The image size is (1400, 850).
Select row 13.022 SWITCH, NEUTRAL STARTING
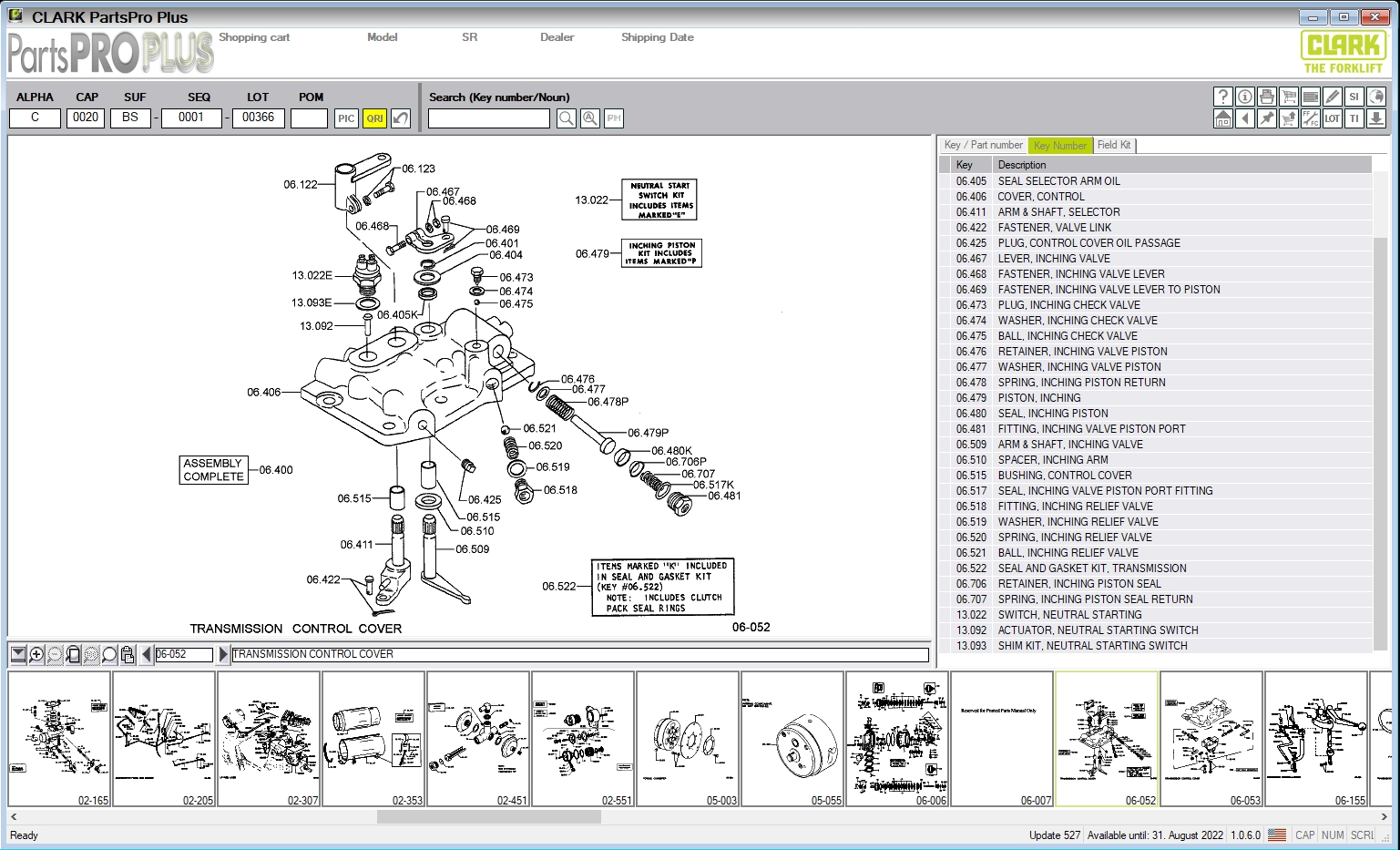[1155, 615]
